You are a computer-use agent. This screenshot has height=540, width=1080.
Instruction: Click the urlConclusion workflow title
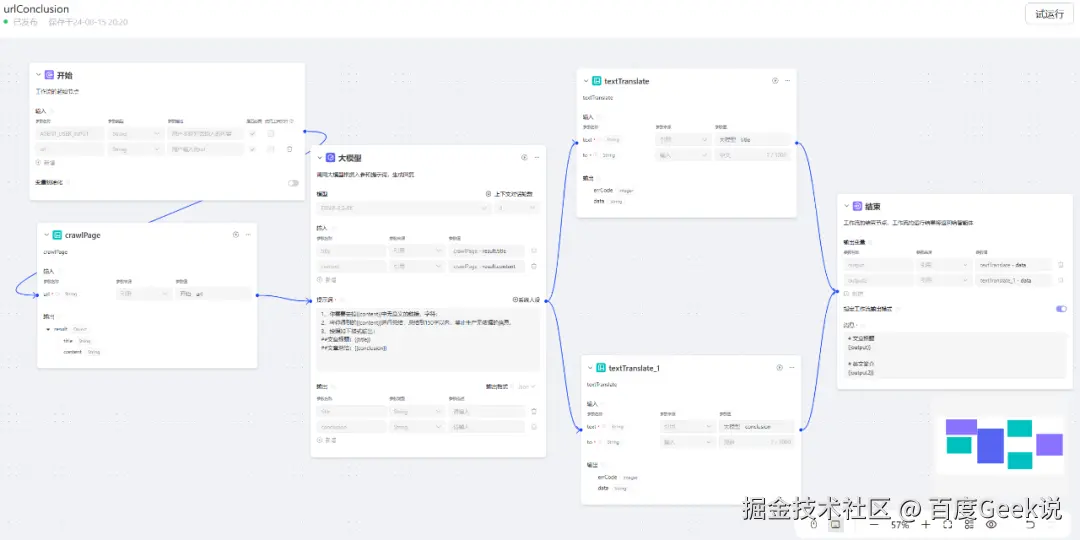coord(37,9)
